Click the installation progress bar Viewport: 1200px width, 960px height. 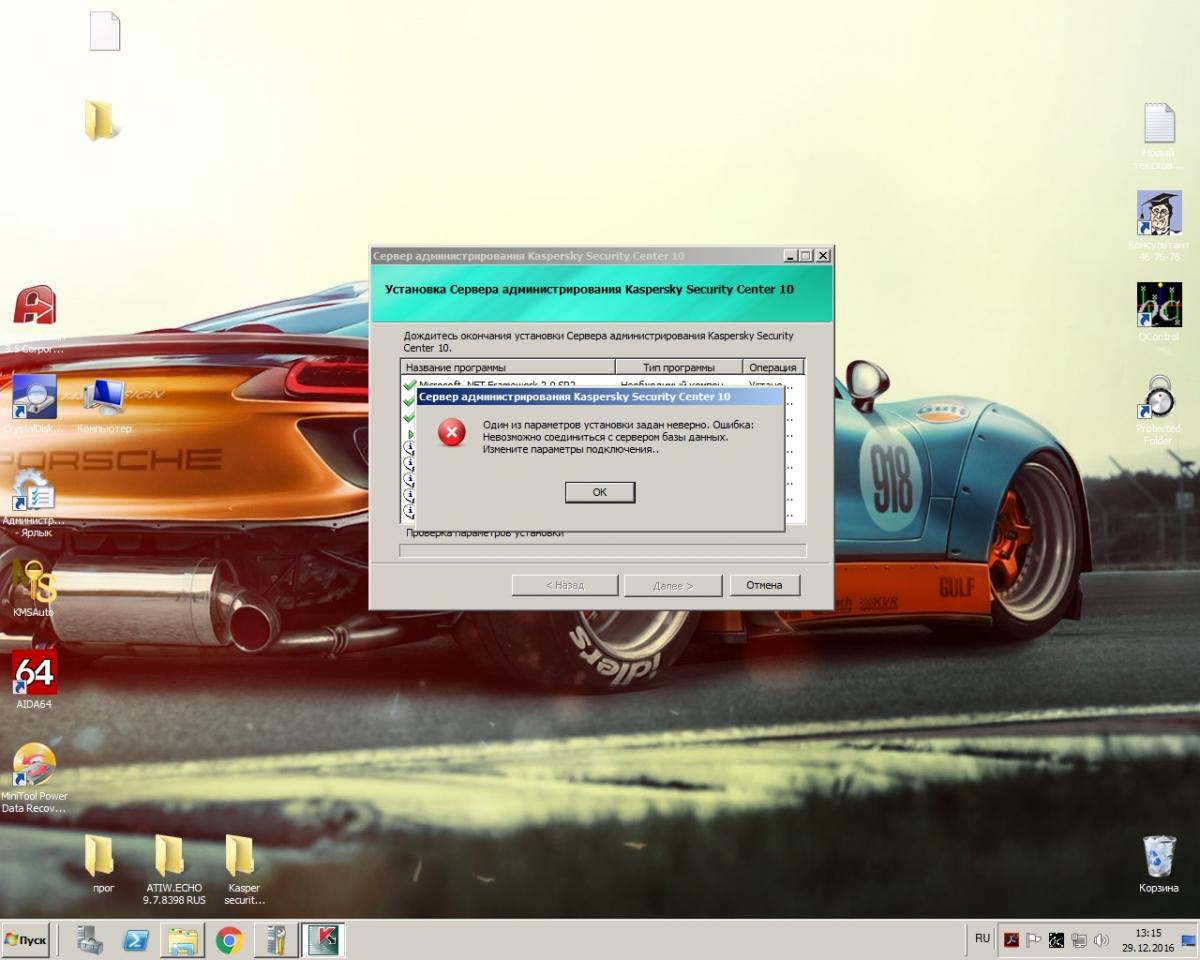tap(603, 551)
